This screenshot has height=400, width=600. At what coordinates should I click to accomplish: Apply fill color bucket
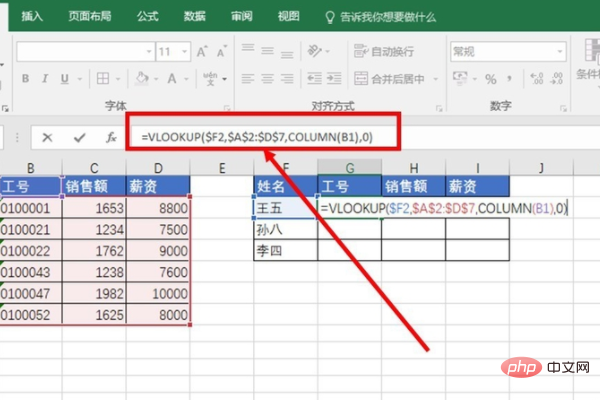click(142, 78)
